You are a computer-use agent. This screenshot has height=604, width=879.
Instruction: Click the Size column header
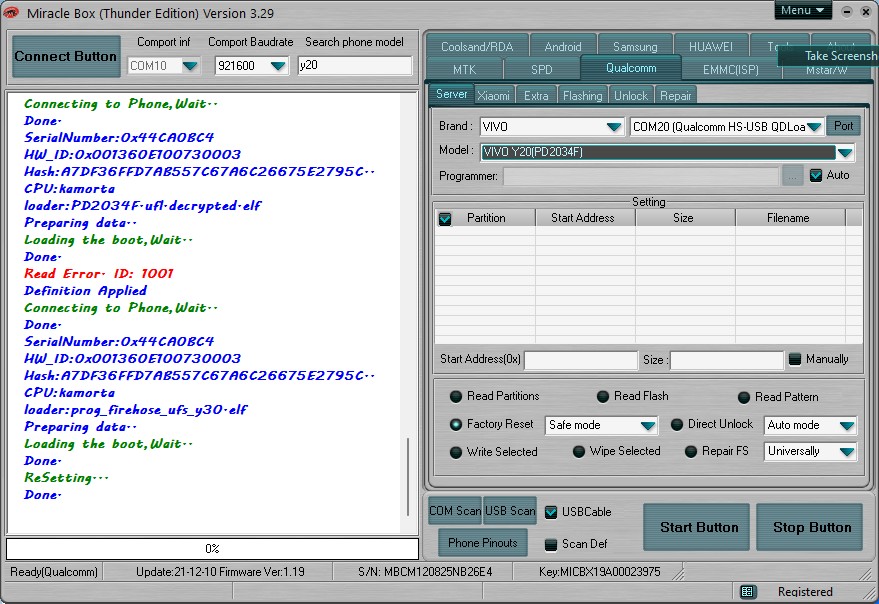pos(685,218)
